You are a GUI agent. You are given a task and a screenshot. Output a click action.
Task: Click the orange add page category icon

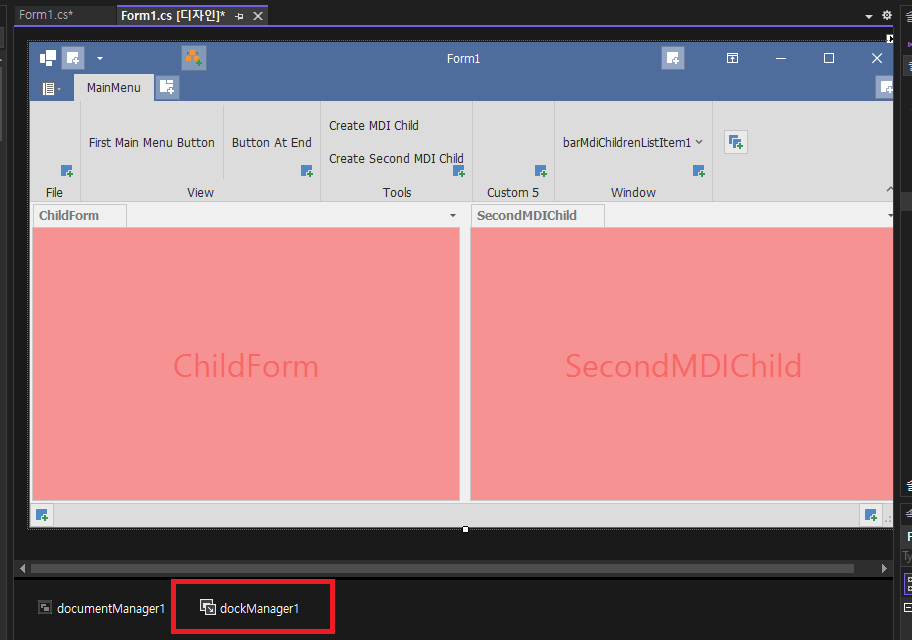point(194,58)
